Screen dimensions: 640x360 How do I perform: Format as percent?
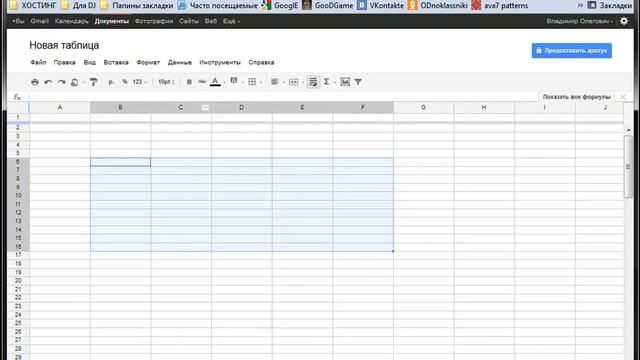(124, 82)
